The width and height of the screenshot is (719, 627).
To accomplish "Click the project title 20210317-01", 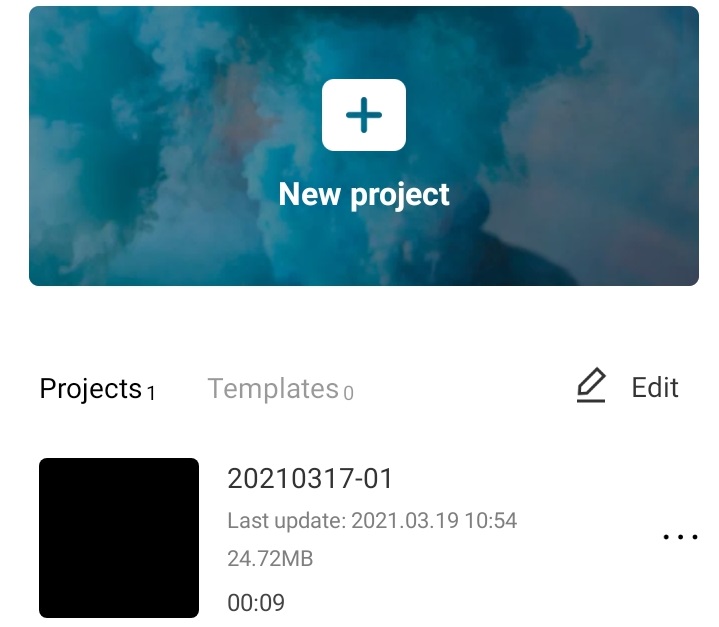I will click(x=310, y=479).
